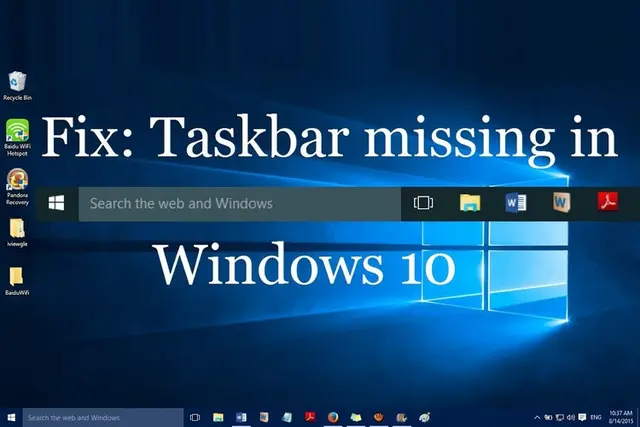Open the volume speaker icon in the tray

coord(571,417)
